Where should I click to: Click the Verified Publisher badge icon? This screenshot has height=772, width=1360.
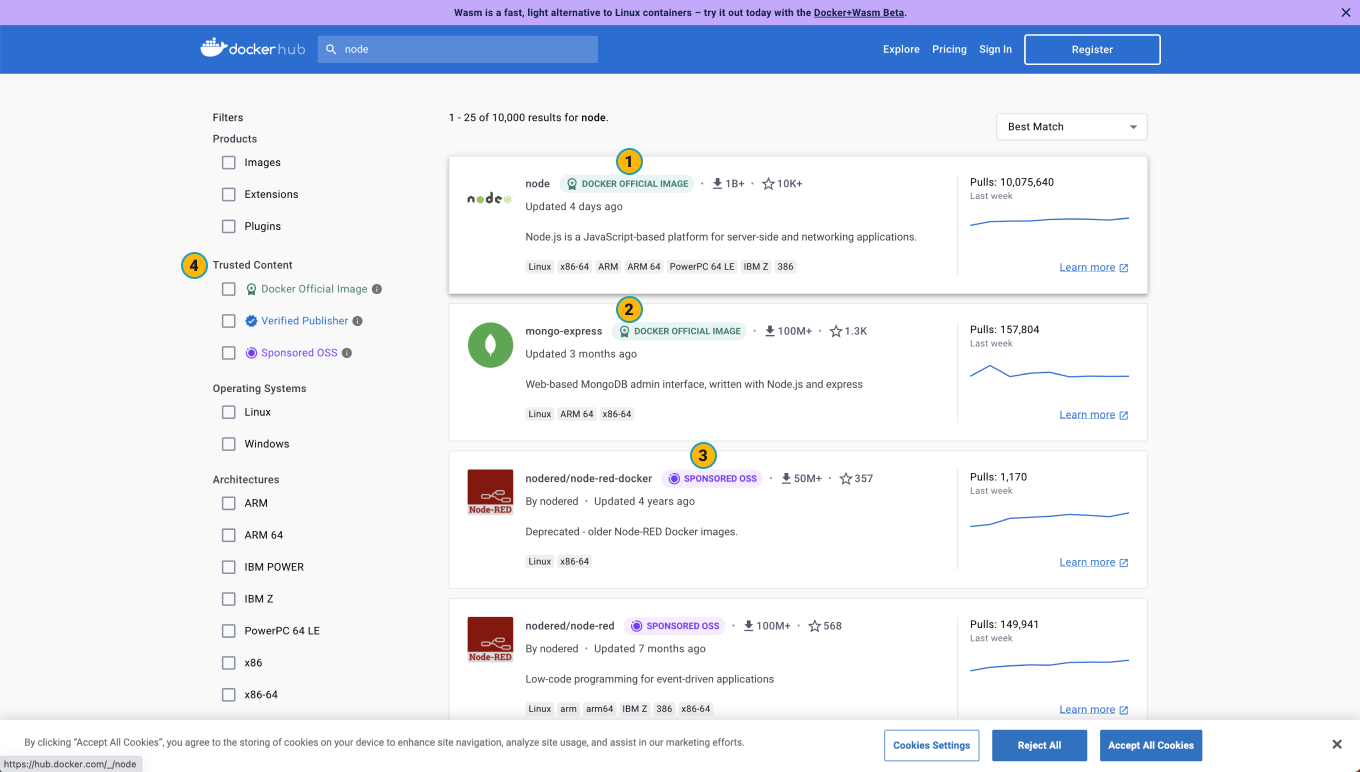252,321
